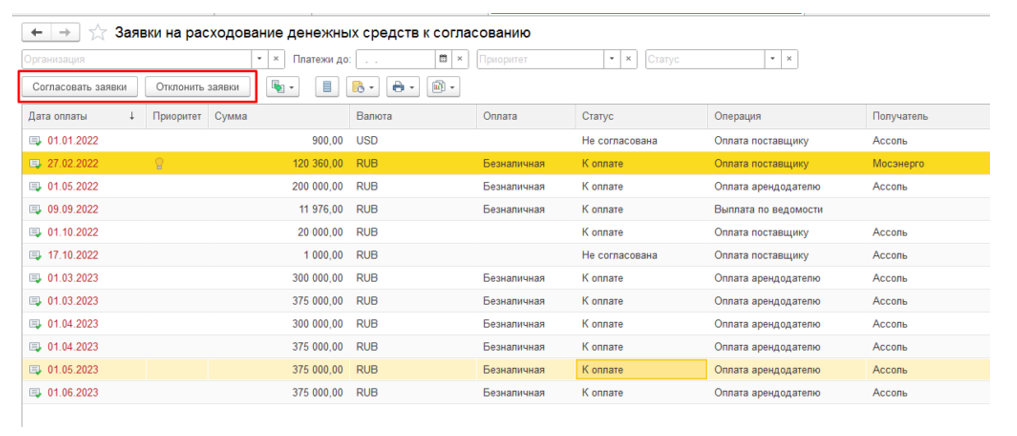Screen dimensions: 1017x436
Task: Click document icon of row 01.10.2022
Action: [x=34, y=232]
